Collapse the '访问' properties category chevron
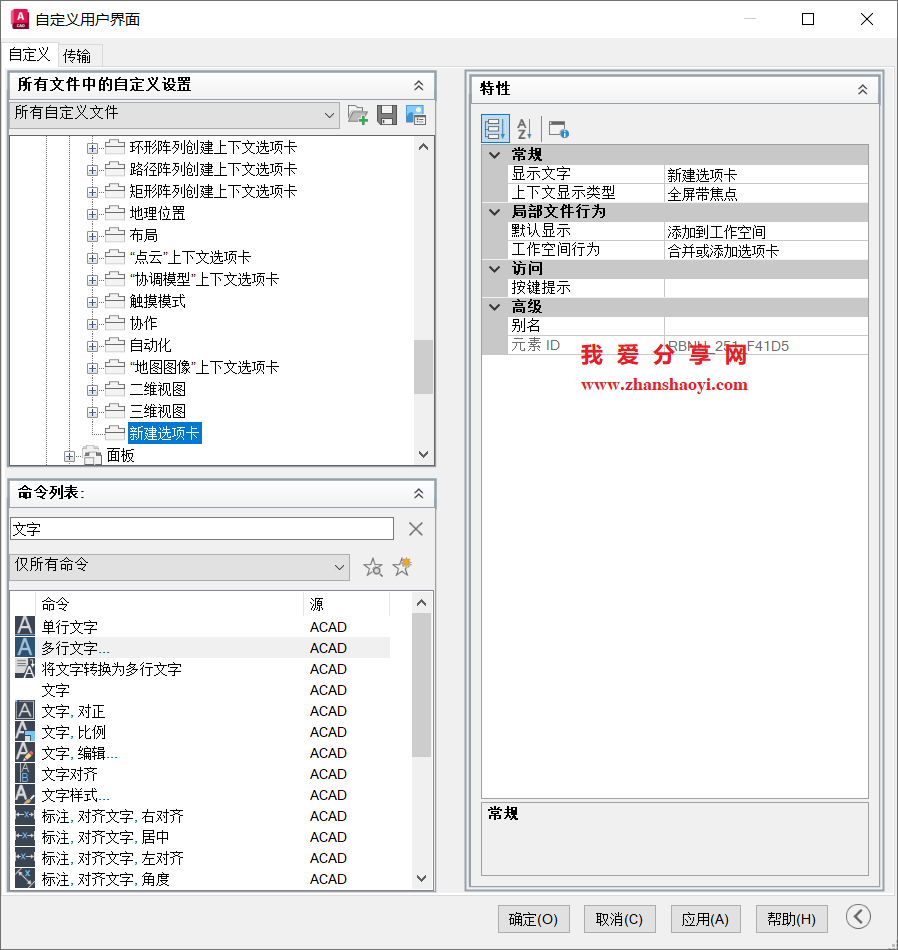 (x=493, y=269)
